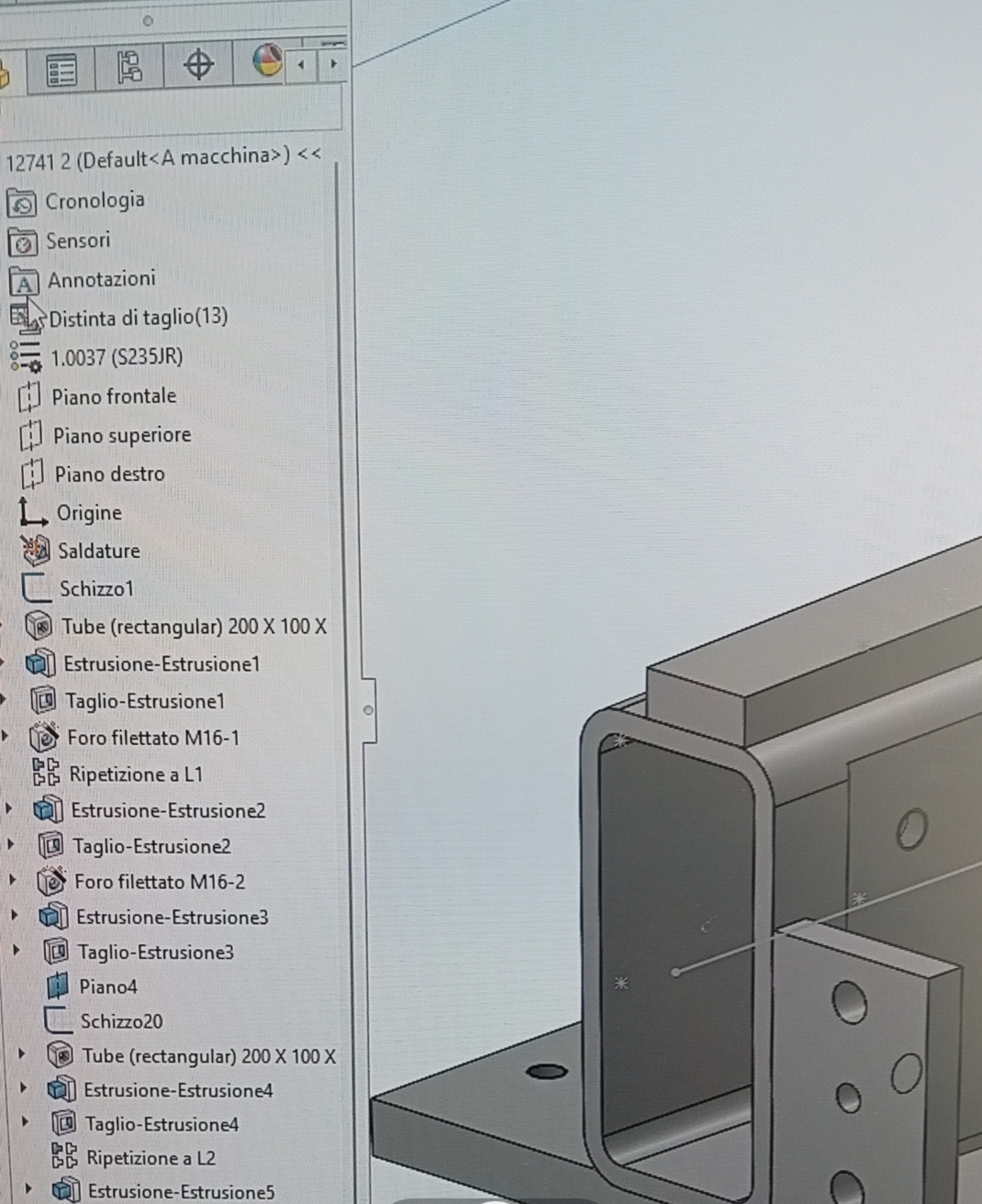The width and height of the screenshot is (982, 1204).
Task: Expand the Foro filettato M16-1 feature
Action: pos(6,736)
